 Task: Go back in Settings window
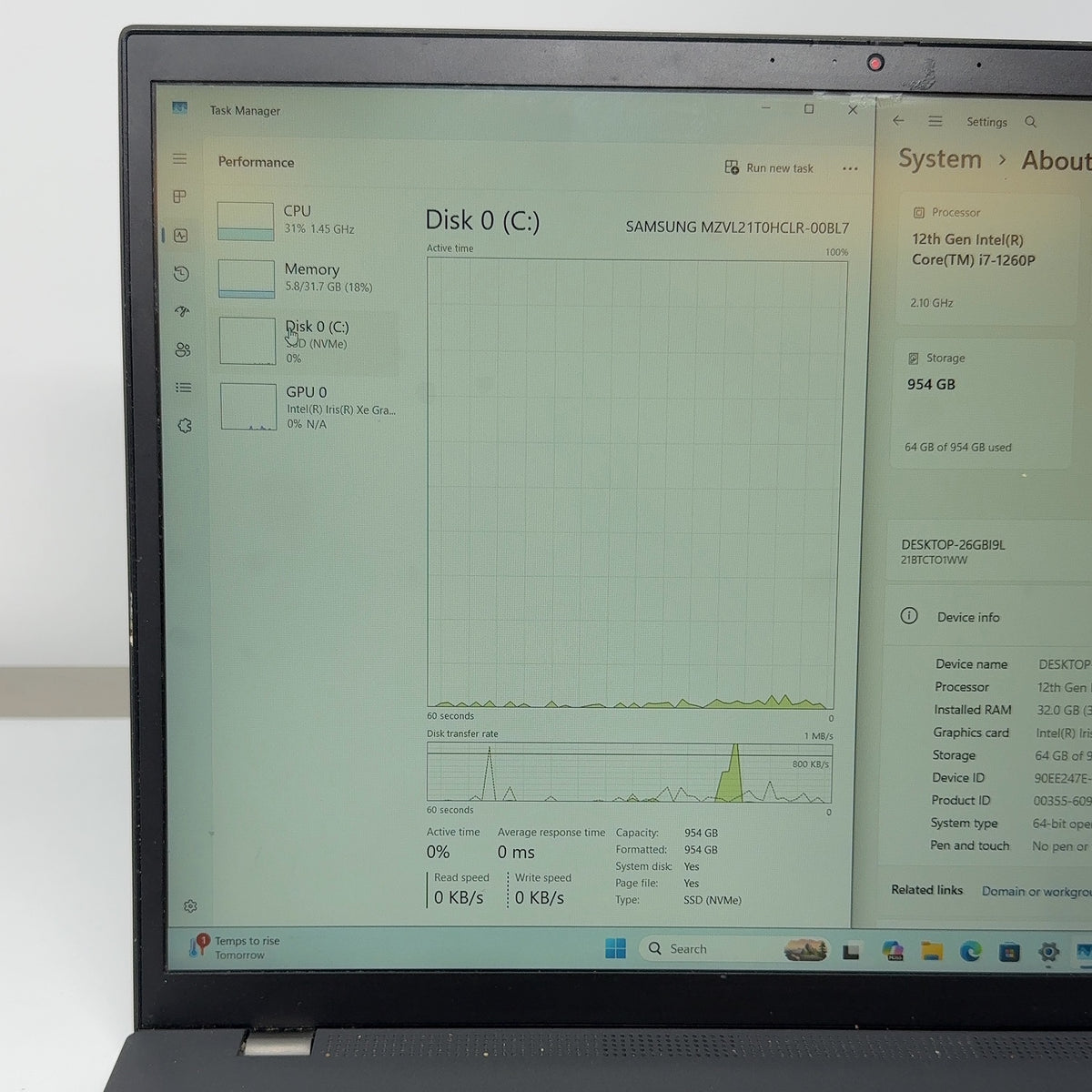click(898, 120)
